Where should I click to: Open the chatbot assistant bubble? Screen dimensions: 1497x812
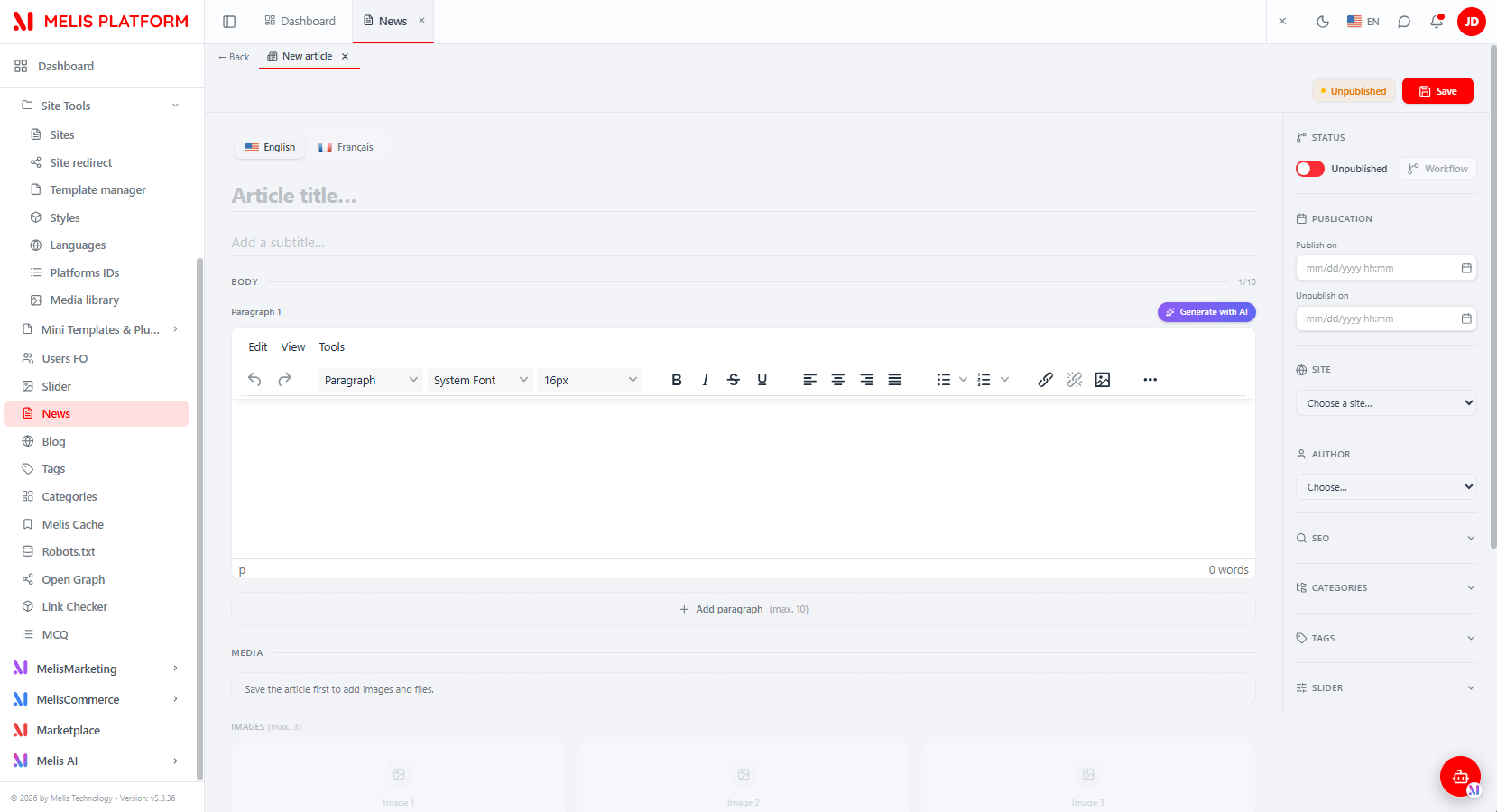(1460, 776)
